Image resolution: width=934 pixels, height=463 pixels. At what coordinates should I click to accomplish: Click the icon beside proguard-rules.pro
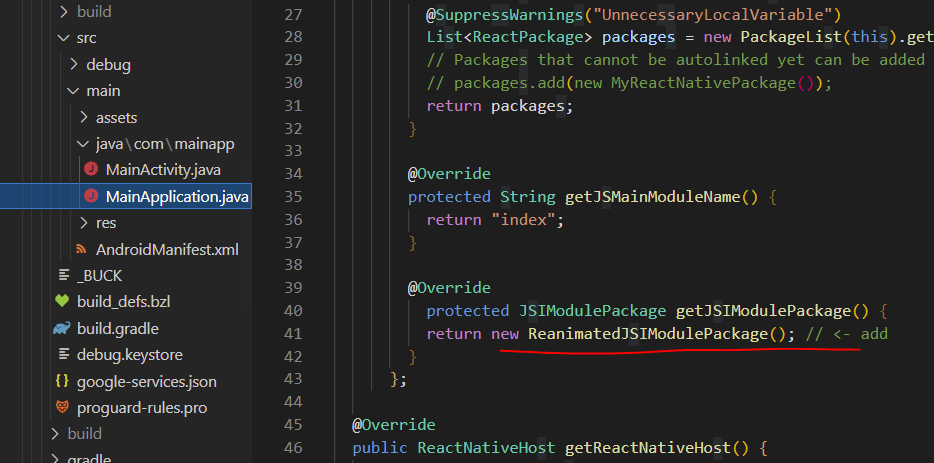coord(62,408)
